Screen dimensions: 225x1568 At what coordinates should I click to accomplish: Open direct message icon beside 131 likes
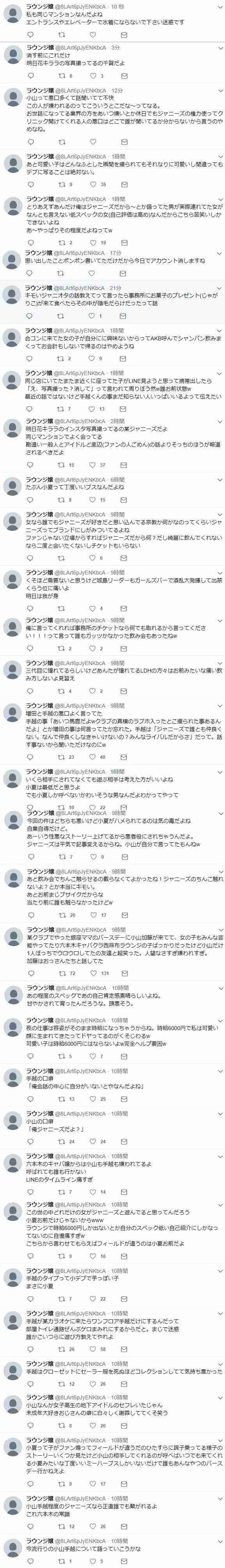tap(124, 973)
